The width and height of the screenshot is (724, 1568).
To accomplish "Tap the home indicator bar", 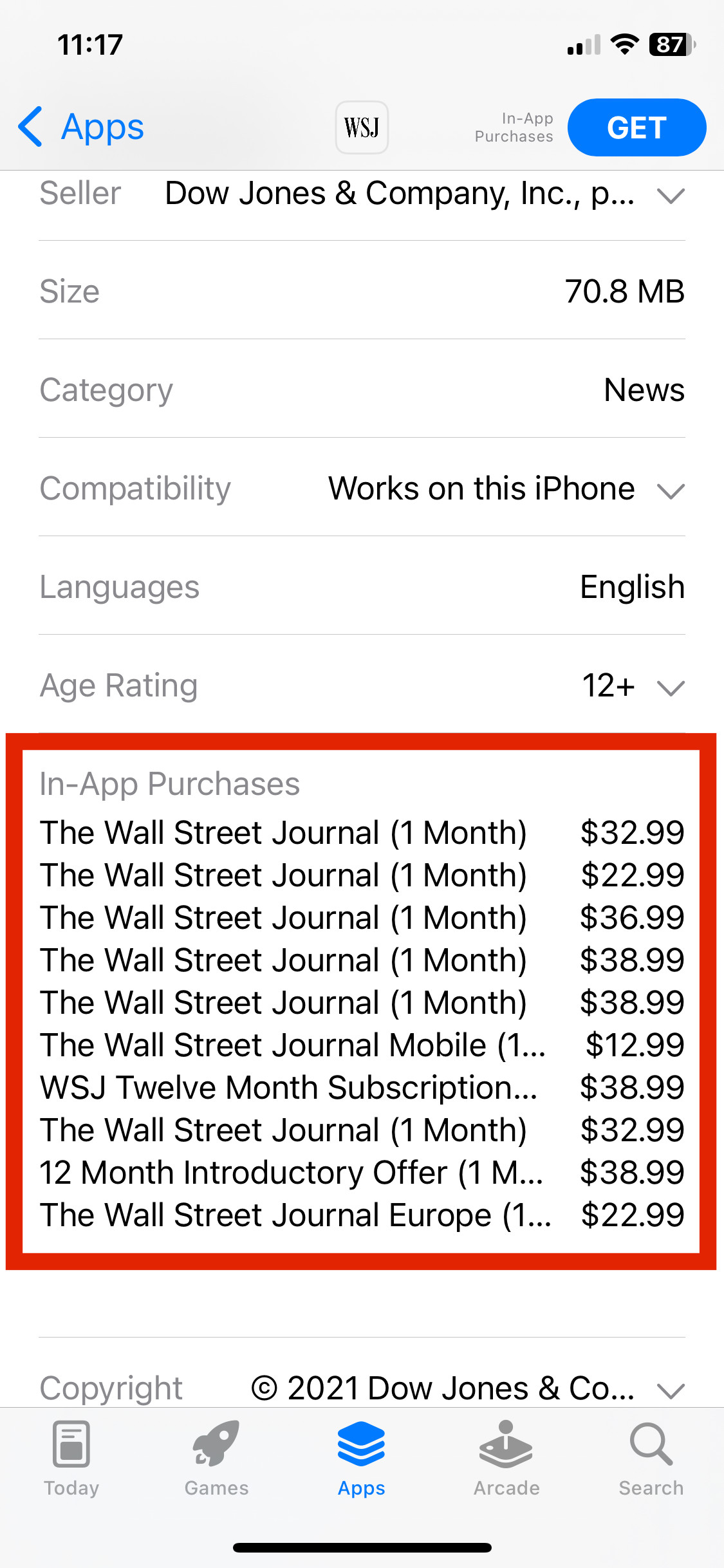I will click(362, 1547).
